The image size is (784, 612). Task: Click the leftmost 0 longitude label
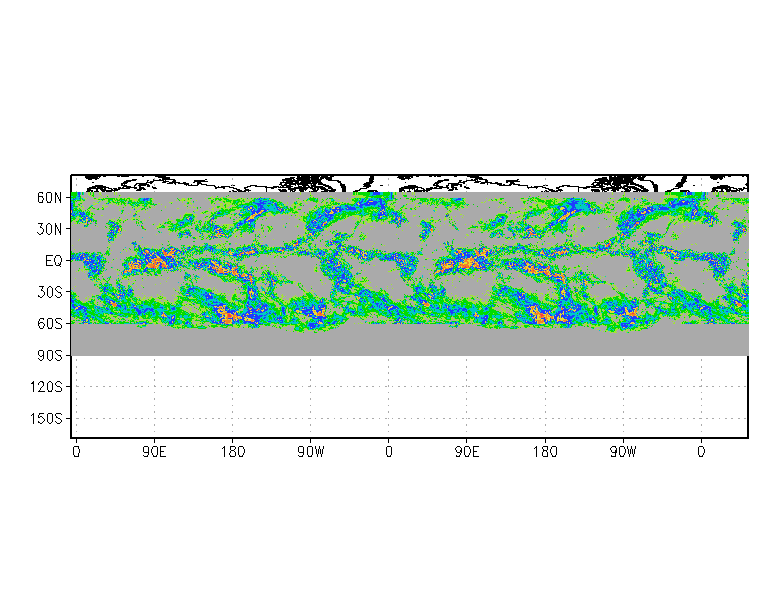point(76,452)
